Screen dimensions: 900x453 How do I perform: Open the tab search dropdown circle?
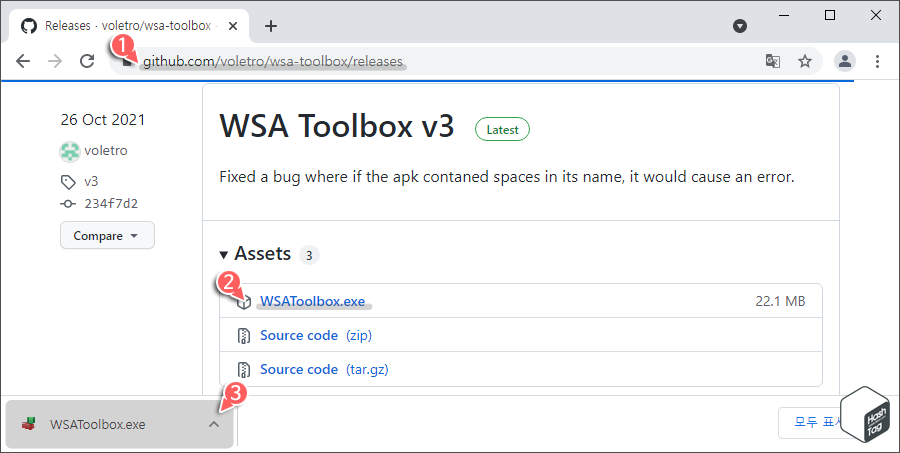[740, 26]
